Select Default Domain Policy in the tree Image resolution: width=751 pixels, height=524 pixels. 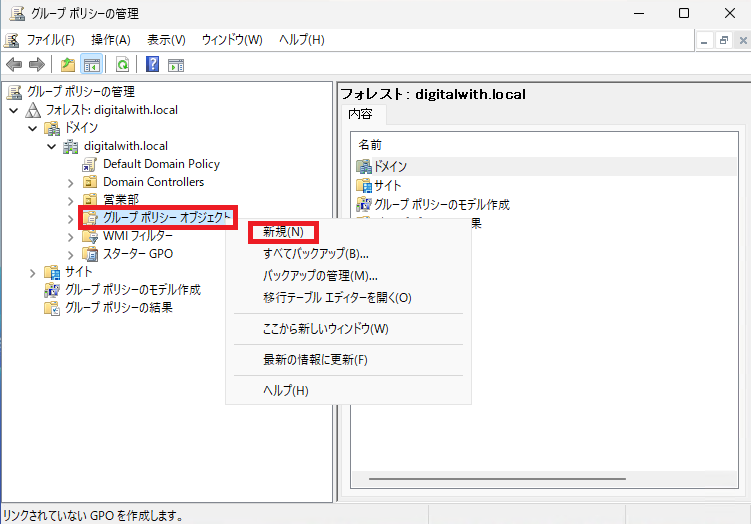point(161,164)
